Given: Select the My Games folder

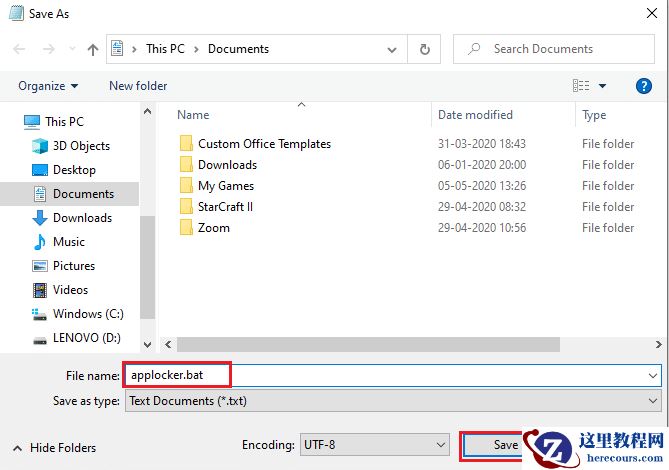Looking at the screenshot, I should click(226, 186).
